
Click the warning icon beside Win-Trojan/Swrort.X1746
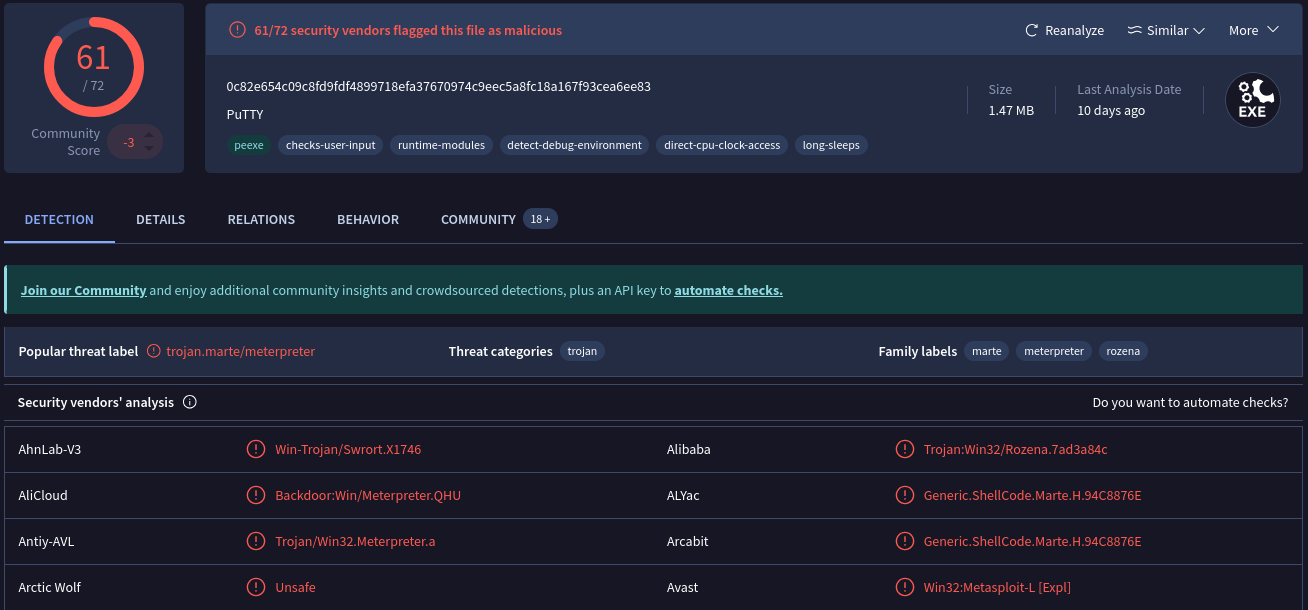[x=256, y=449]
